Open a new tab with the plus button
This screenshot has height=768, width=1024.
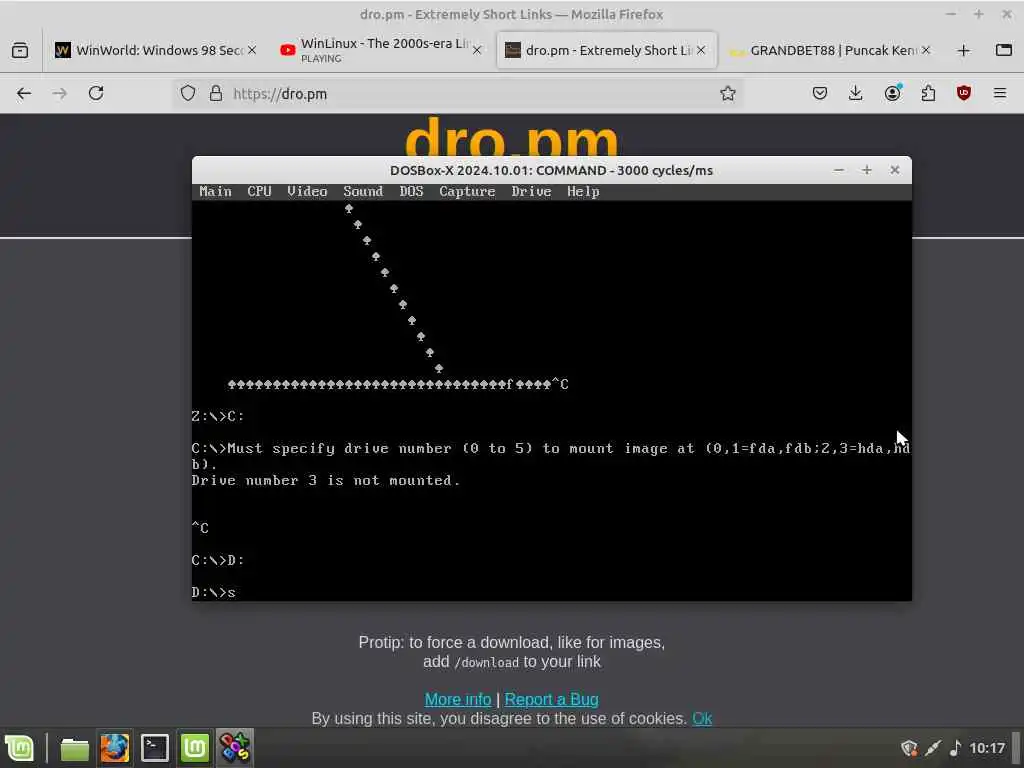point(963,50)
